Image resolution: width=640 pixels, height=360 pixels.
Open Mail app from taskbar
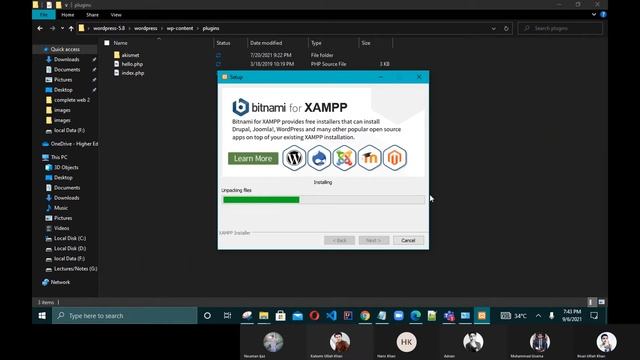coord(298,316)
